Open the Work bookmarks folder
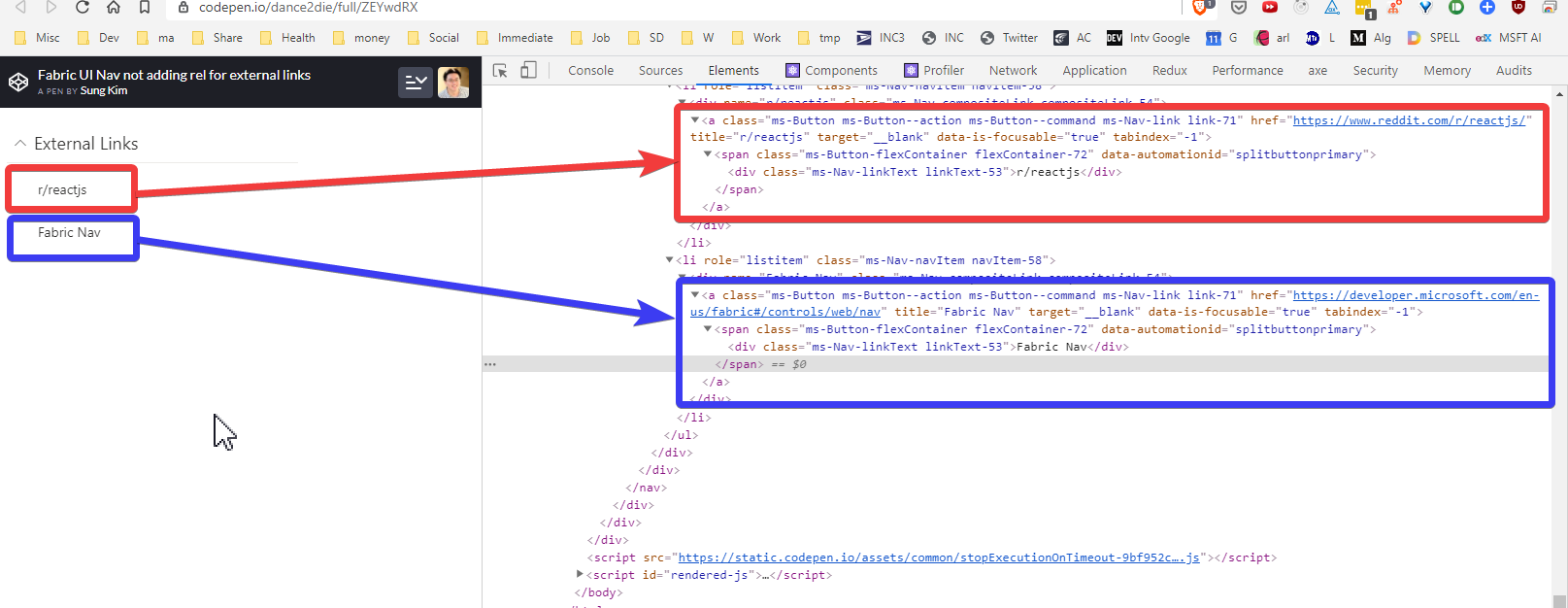Image resolution: width=1568 pixels, height=608 pixels. pos(755,38)
